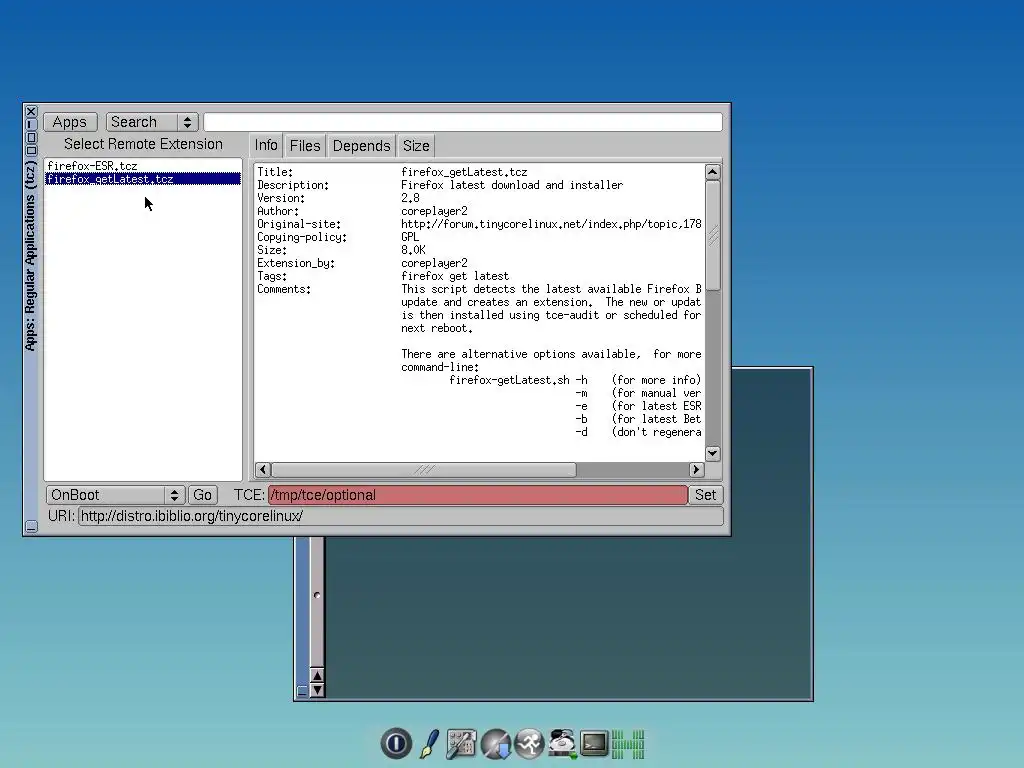Click down arrow in the background terminal scrollbar
The height and width of the screenshot is (768, 1024).
pos(317,690)
